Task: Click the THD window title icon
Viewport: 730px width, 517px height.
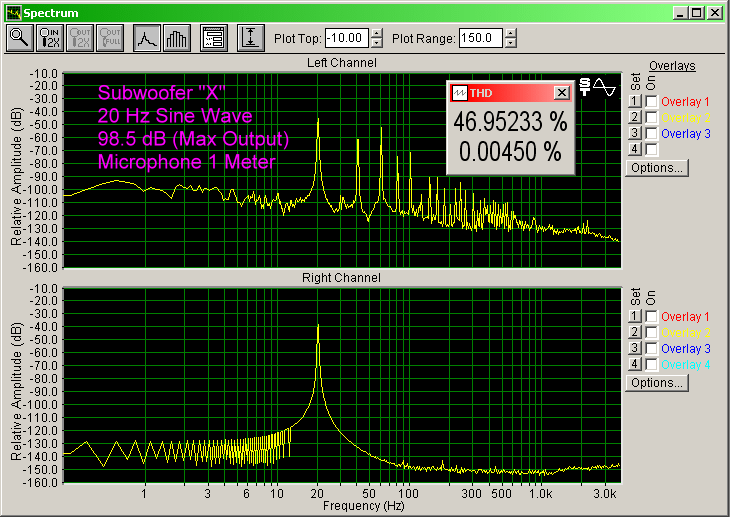Action: 459,92
